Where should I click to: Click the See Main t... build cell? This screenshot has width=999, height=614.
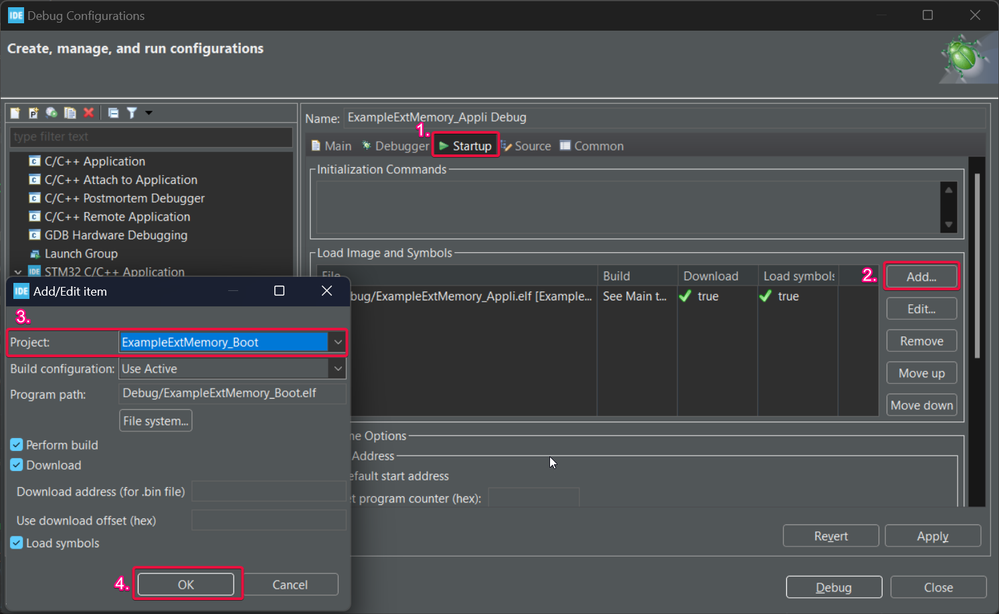click(x=636, y=296)
